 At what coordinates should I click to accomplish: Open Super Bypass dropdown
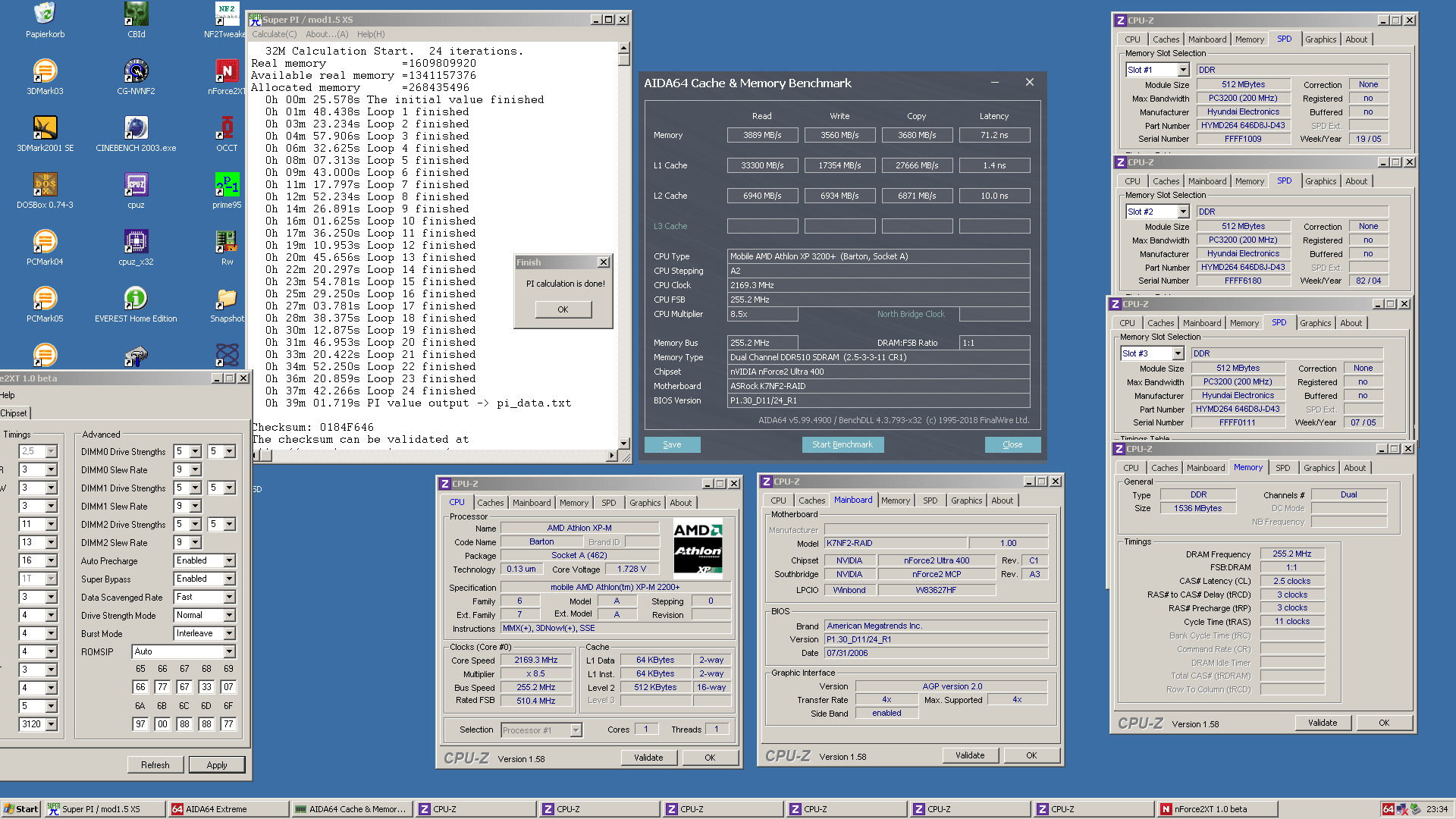point(229,579)
